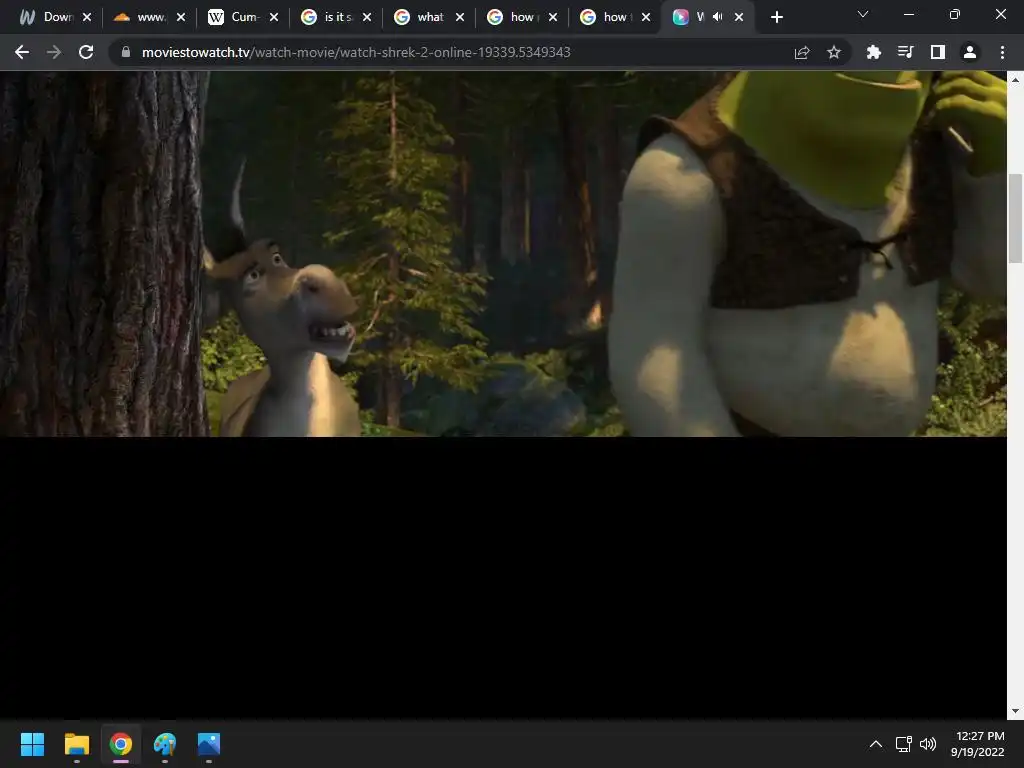Open Paint from the taskbar
This screenshot has height=768, width=1024.
click(x=165, y=744)
